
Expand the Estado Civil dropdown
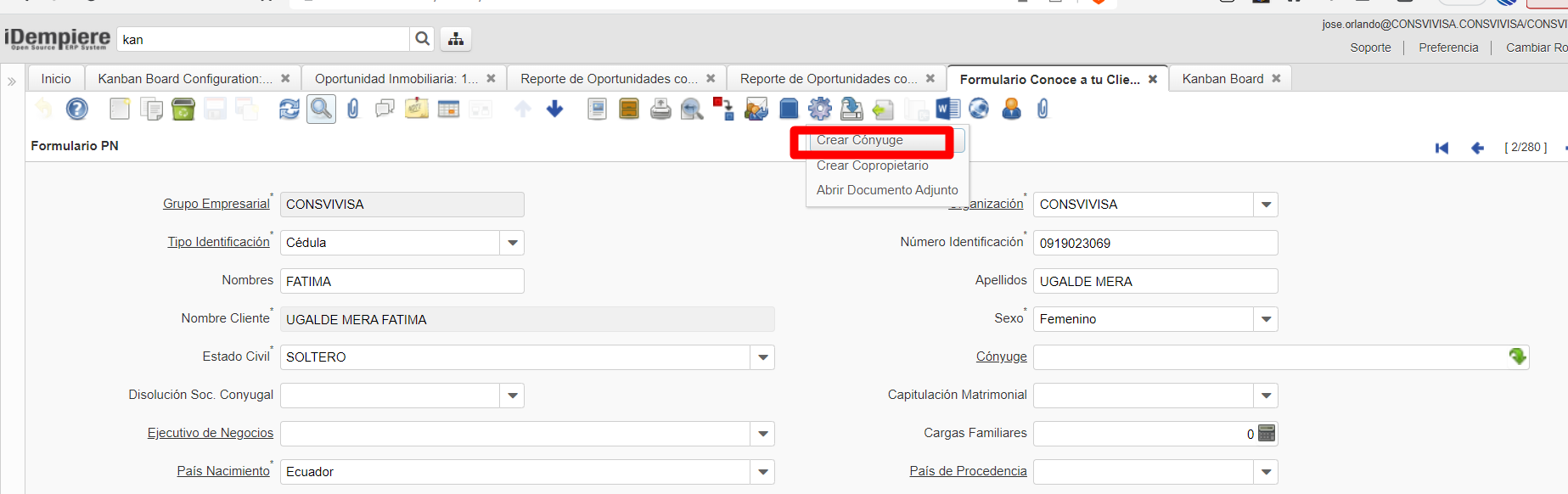[x=762, y=357]
